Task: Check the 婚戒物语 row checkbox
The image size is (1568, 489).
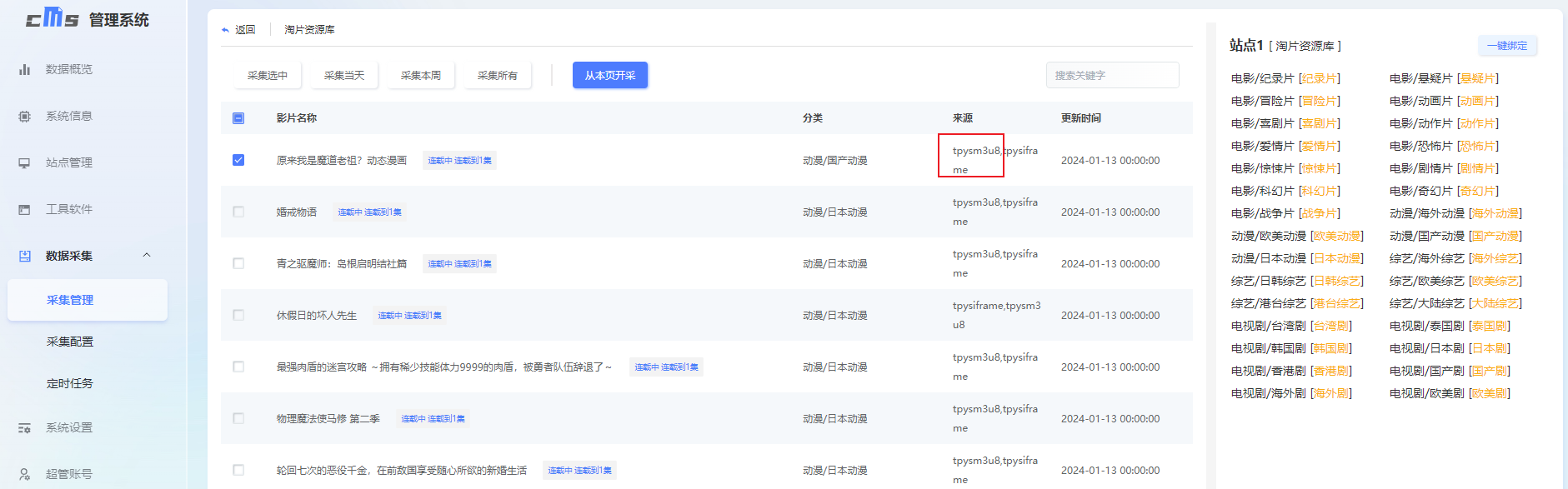Action: click(x=238, y=212)
